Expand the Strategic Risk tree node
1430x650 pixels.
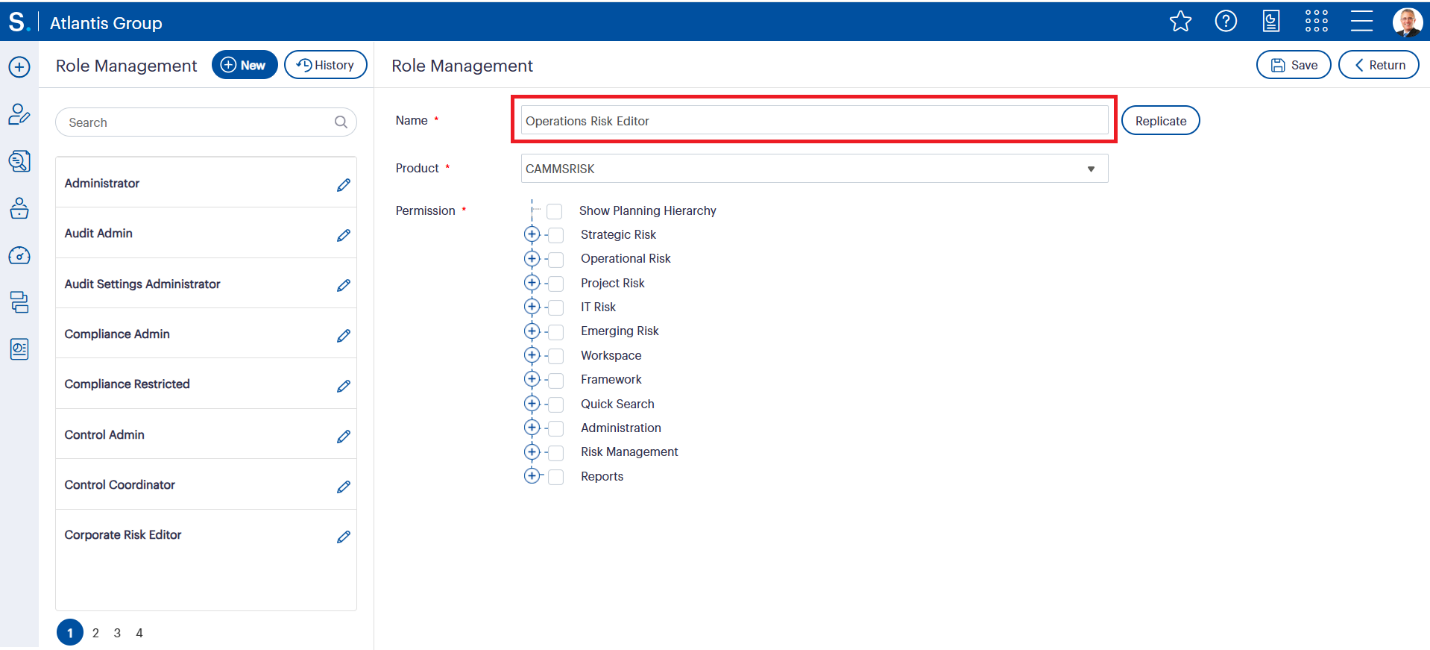click(532, 234)
